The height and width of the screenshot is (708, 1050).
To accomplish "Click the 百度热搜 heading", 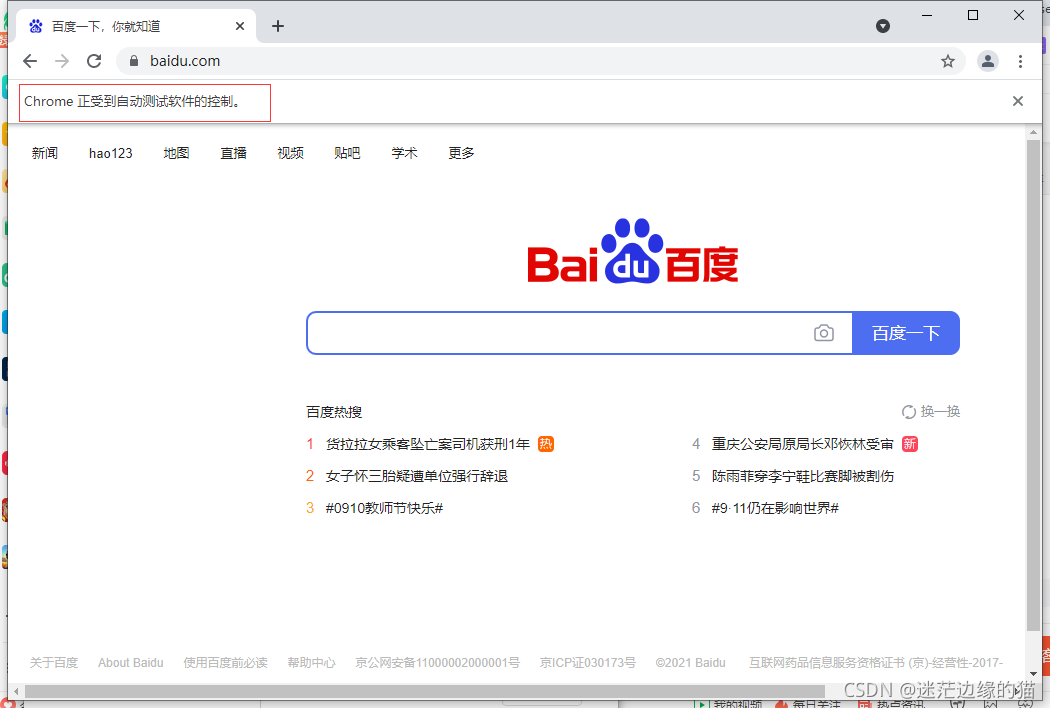I will coord(334,412).
